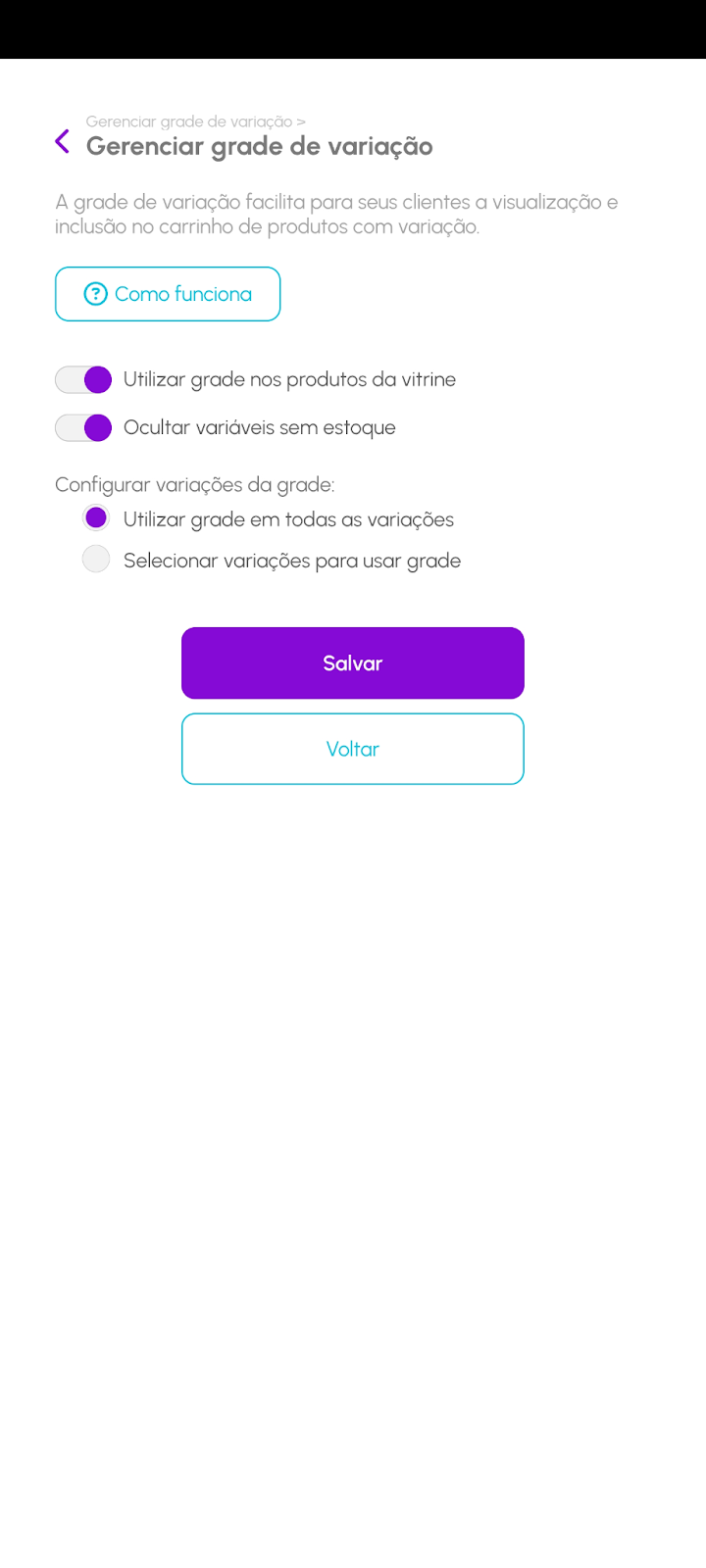Click the 'Utilizar grade em todas as variações' label
This screenshot has height=1568, width=706.
pos(288,519)
